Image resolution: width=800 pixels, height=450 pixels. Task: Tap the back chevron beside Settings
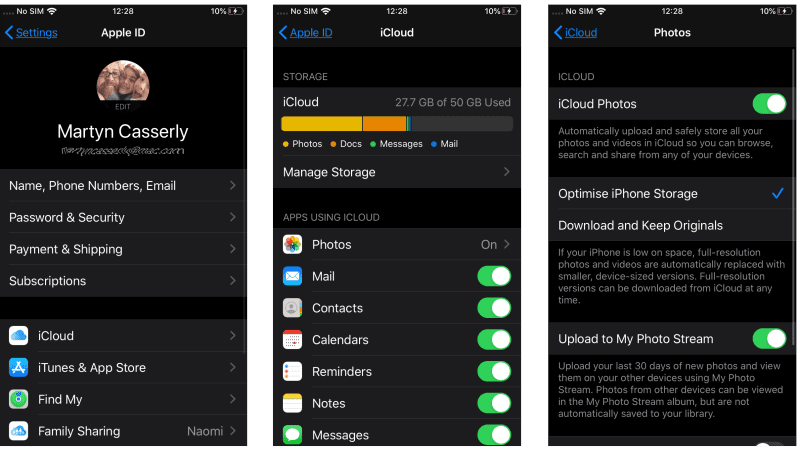point(9,33)
